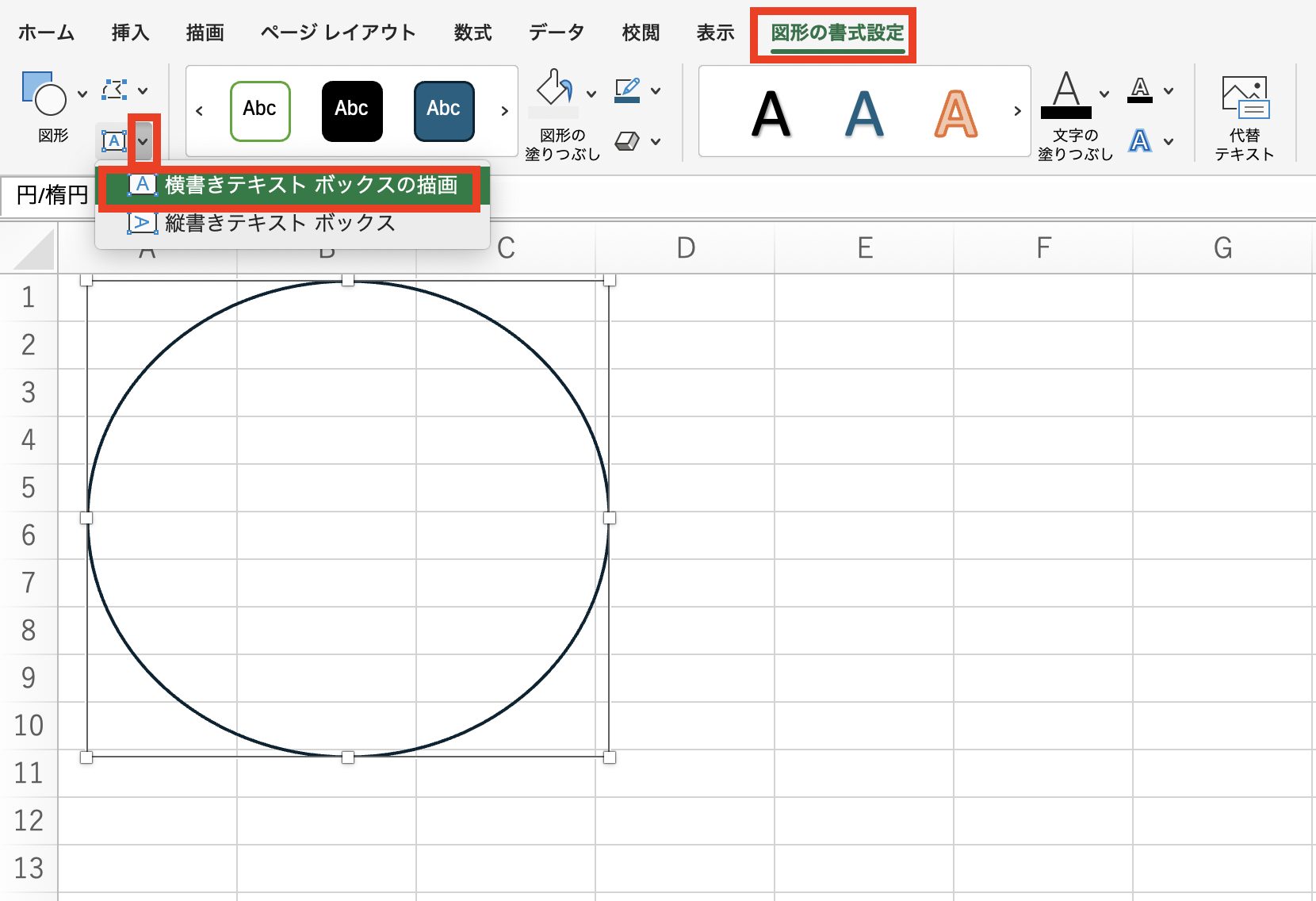Select column E header
Image resolution: width=1316 pixels, height=901 pixels.
865,248
